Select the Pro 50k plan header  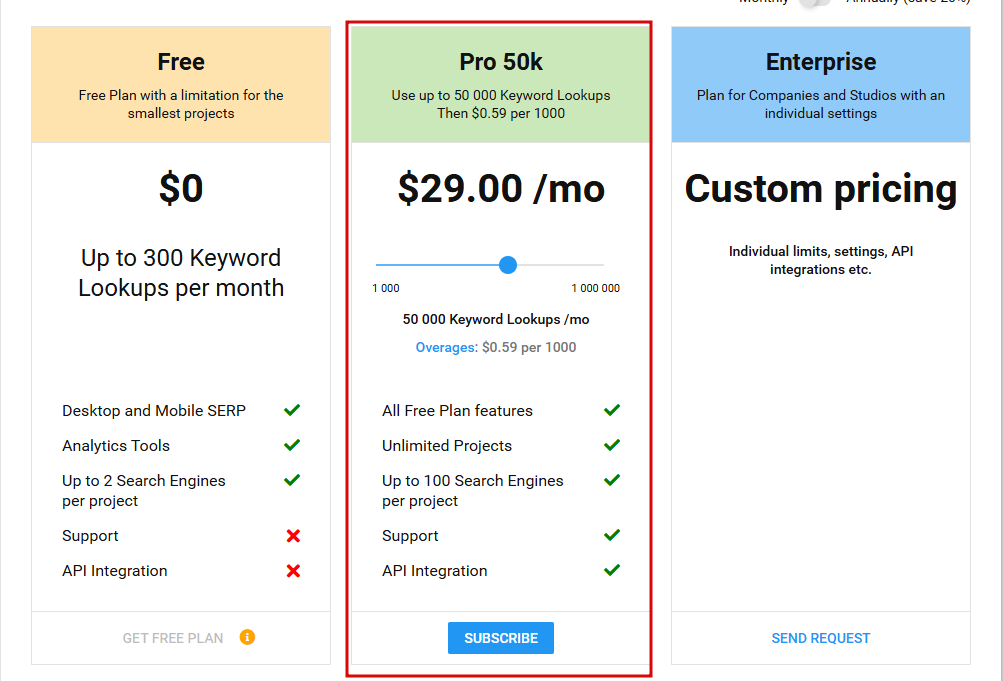click(501, 84)
